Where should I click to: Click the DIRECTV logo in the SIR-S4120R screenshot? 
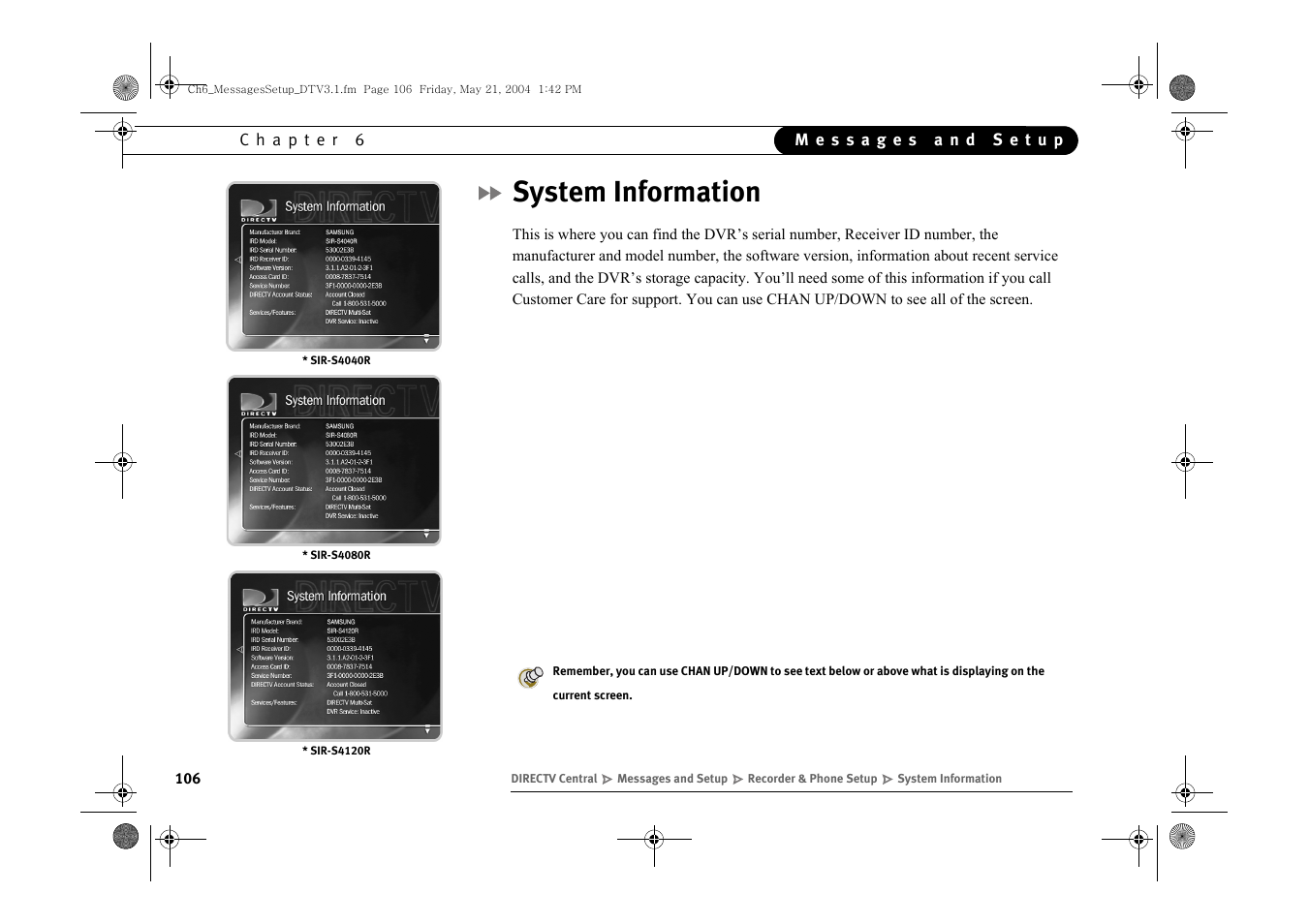point(261,600)
